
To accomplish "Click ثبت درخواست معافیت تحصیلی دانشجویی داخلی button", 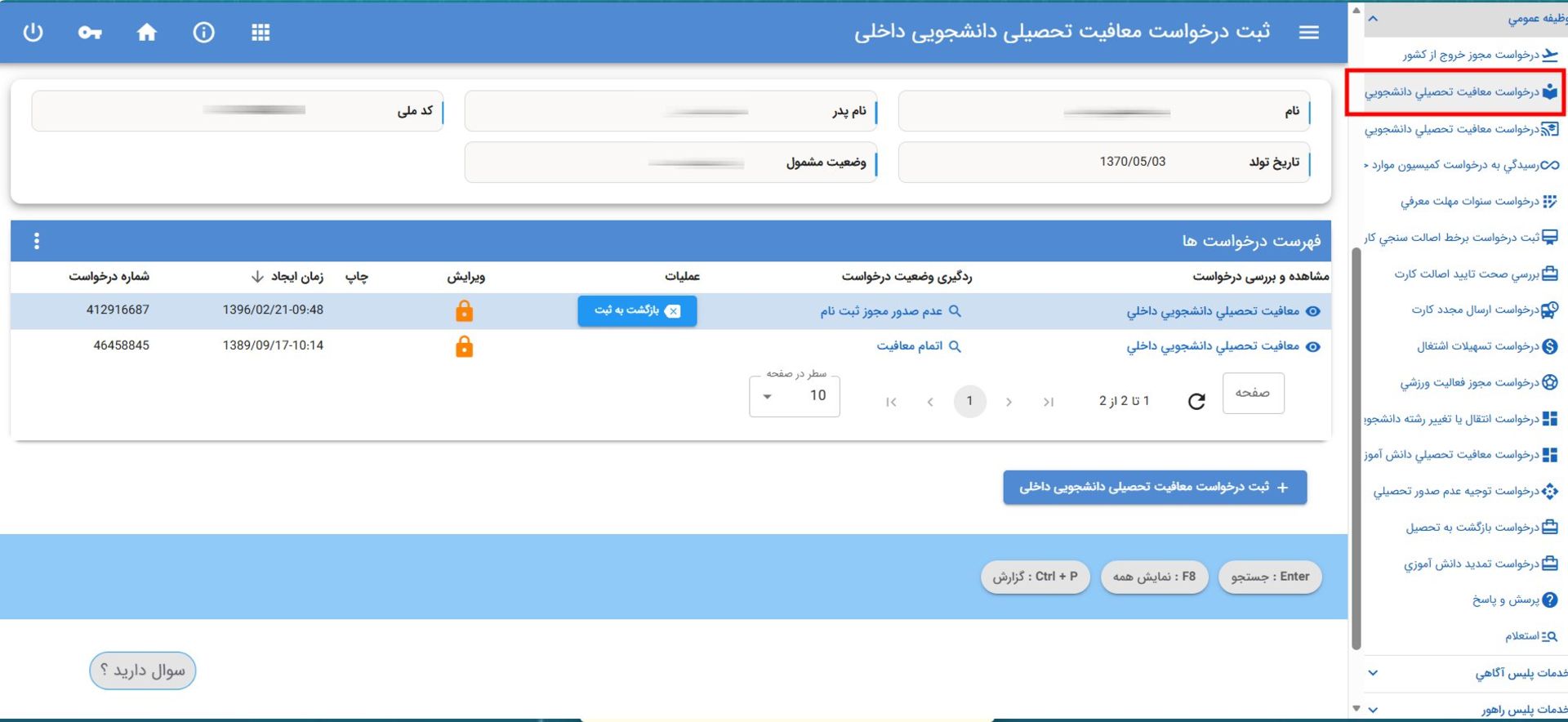I will pyautogui.click(x=1155, y=488).
